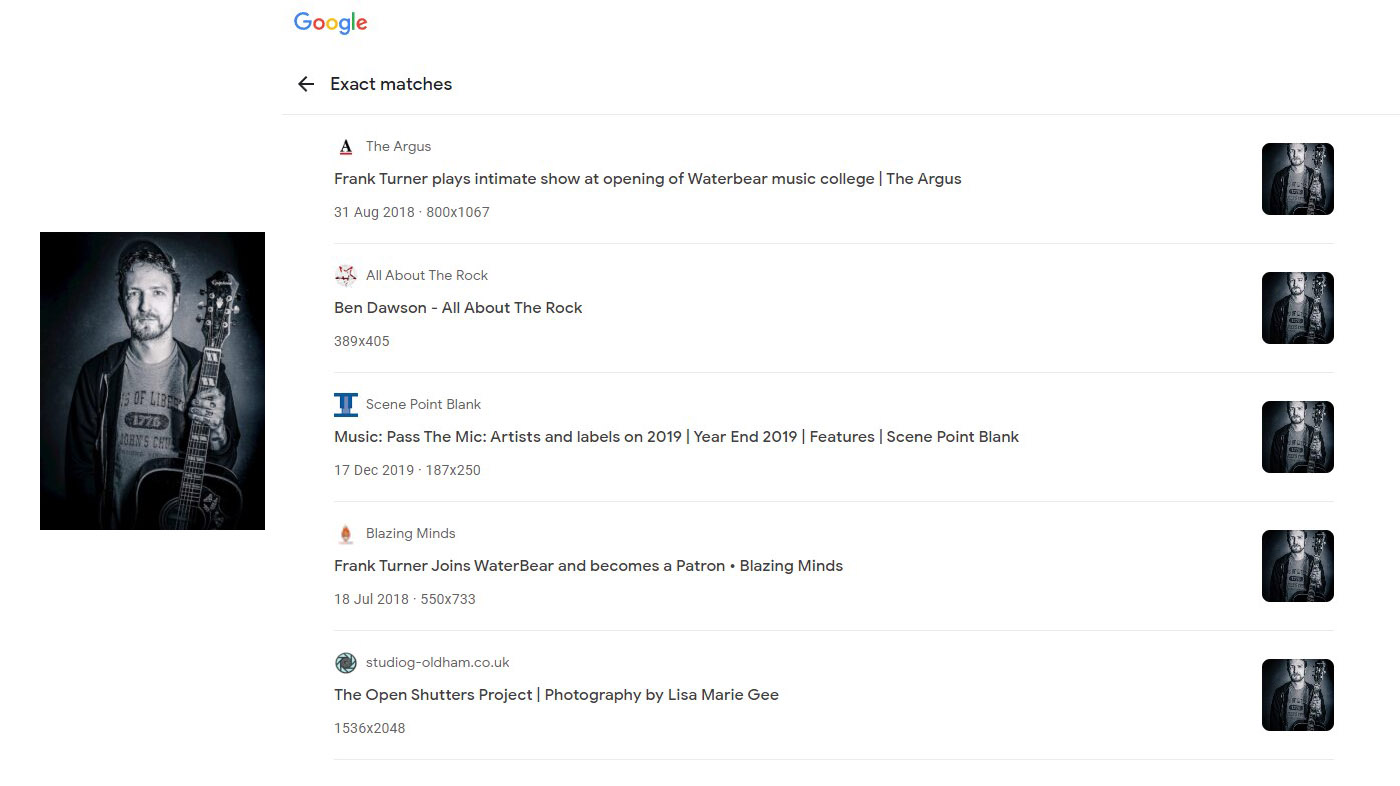Open the Pass The Mic 2019 feature link
Screen dimensions: 1400x786
[676, 437]
